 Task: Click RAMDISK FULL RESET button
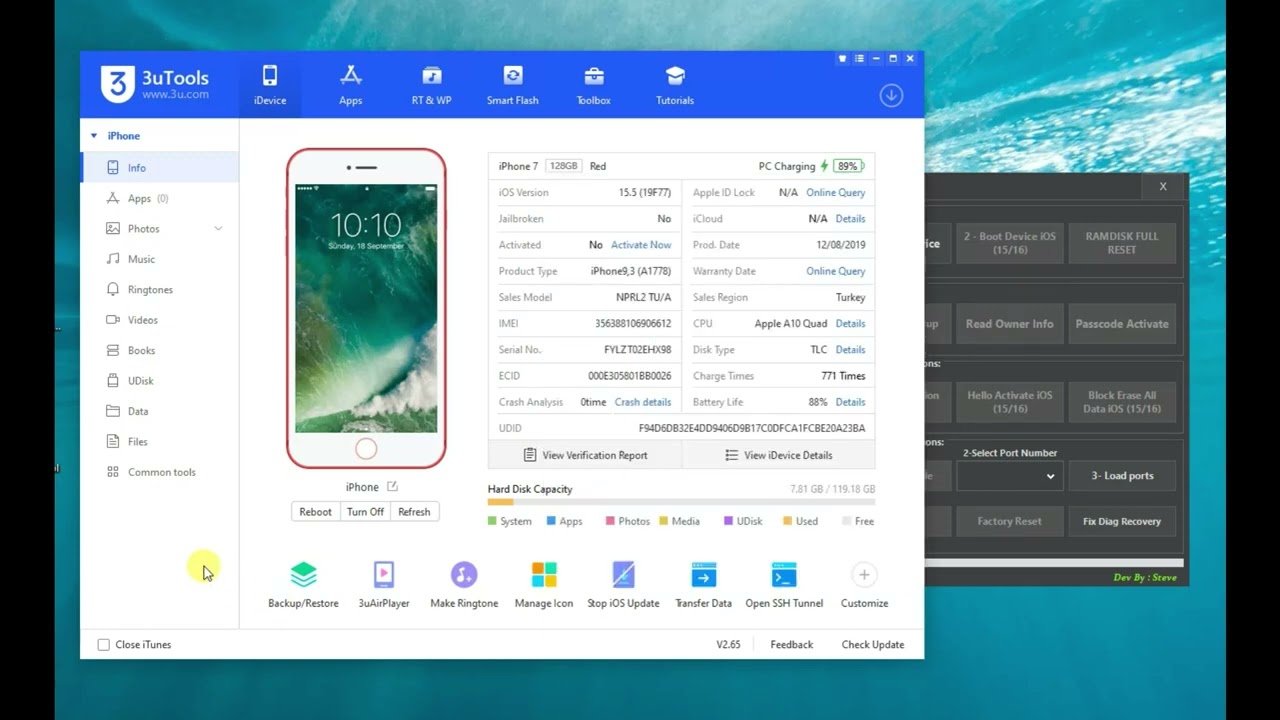pos(1122,243)
